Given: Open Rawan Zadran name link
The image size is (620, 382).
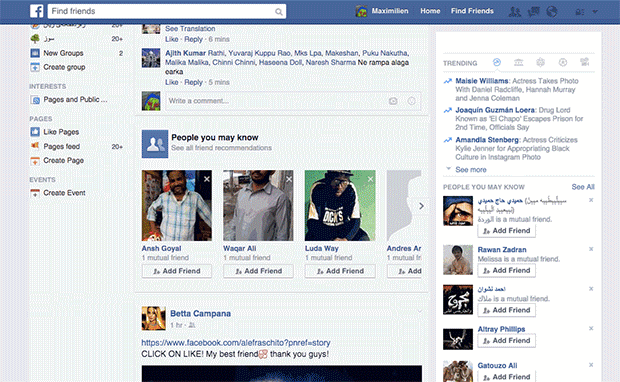Looking at the screenshot, I should (502, 250).
